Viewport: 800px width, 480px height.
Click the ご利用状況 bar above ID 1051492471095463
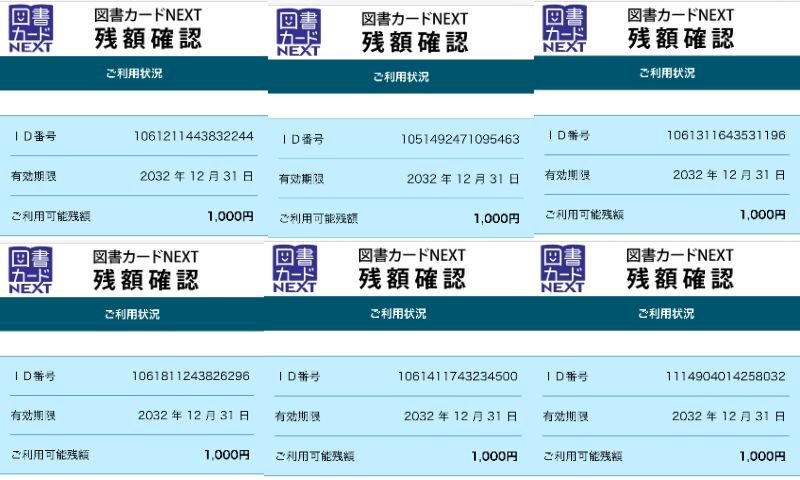pyautogui.click(x=401, y=77)
